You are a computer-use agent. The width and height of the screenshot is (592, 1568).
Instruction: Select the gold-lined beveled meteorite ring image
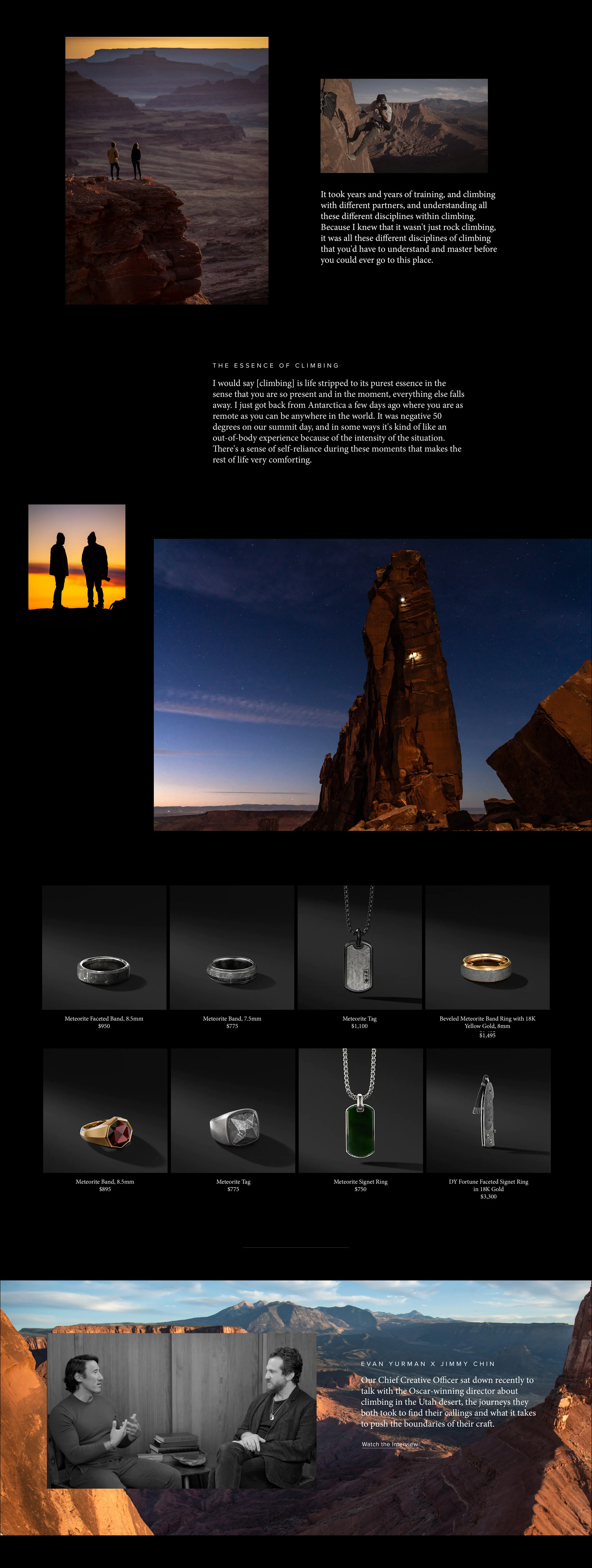pos(487,947)
